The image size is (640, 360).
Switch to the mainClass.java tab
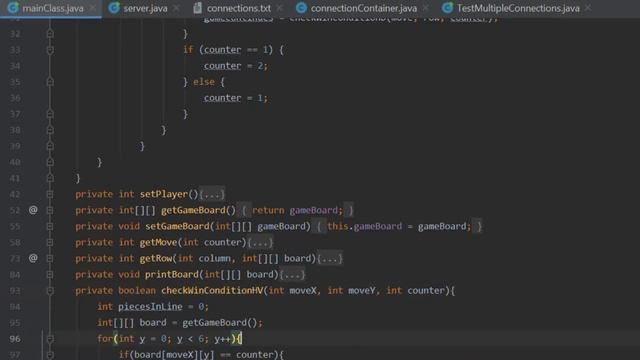pyautogui.click(x=51, y=8)
